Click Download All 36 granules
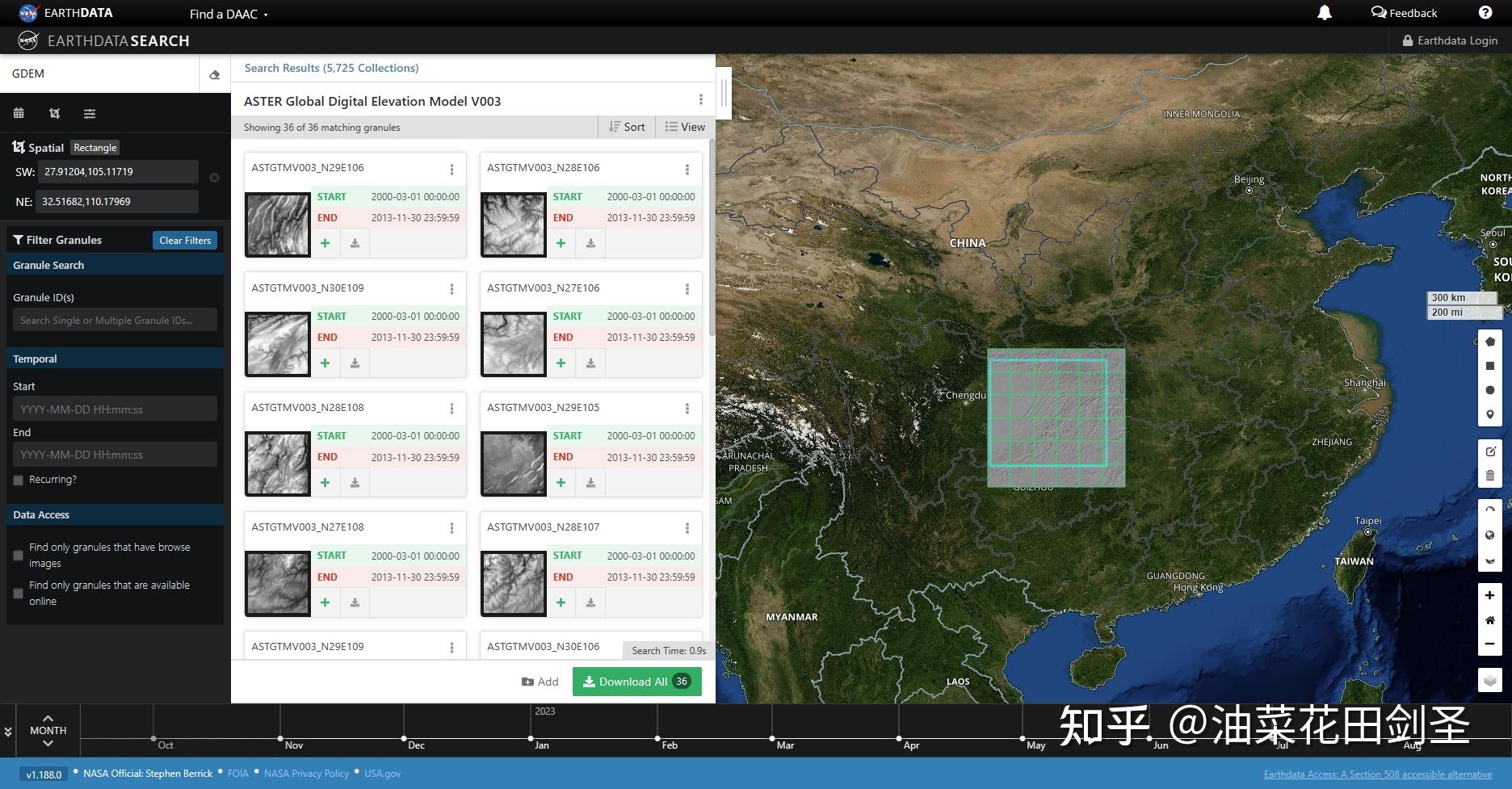The width and height of the screenshot is (1512, 789). pos(636,682)
